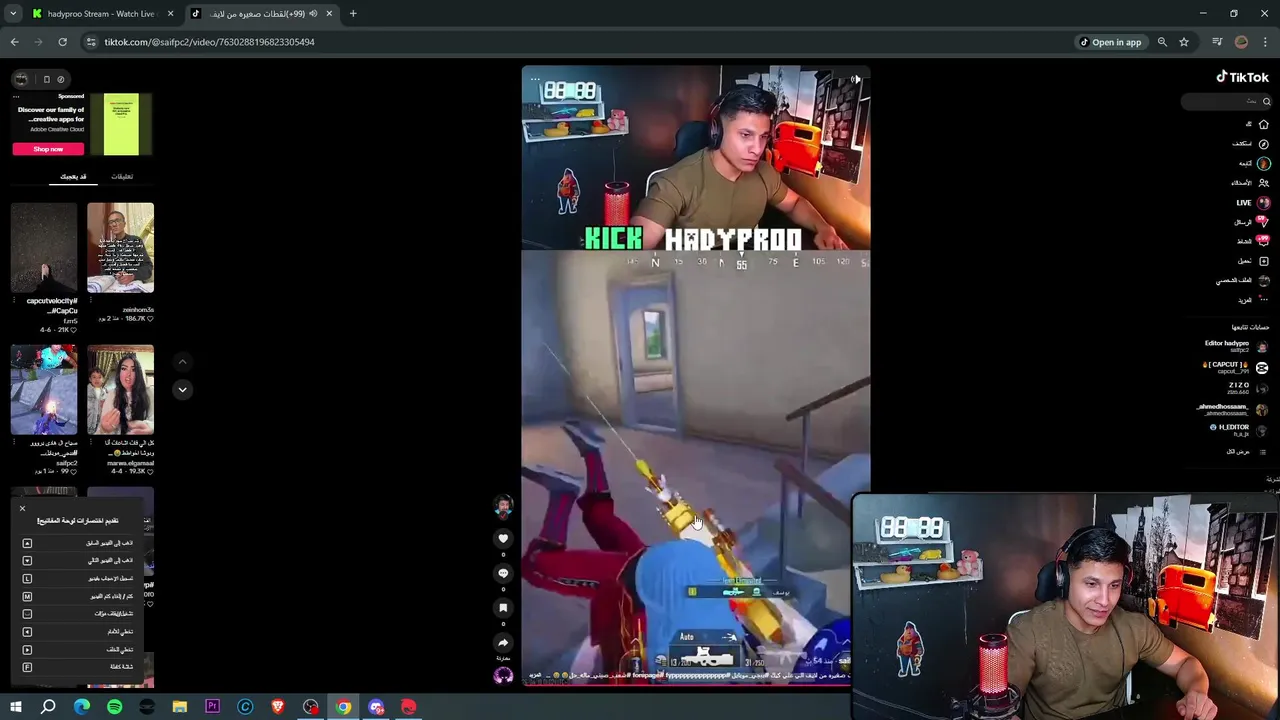Open the Chrome profile avatar
Image resolution: width=1280 pixels, height=720 pixels.
coord(1242,42)
